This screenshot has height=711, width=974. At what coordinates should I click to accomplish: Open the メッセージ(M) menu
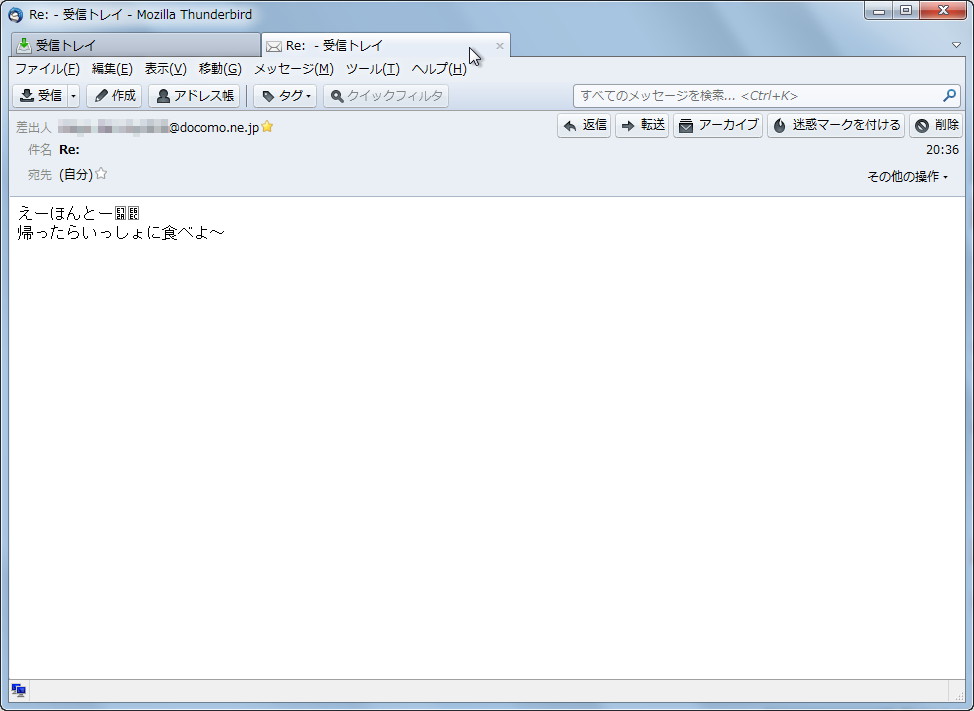[x=294, y=69]
